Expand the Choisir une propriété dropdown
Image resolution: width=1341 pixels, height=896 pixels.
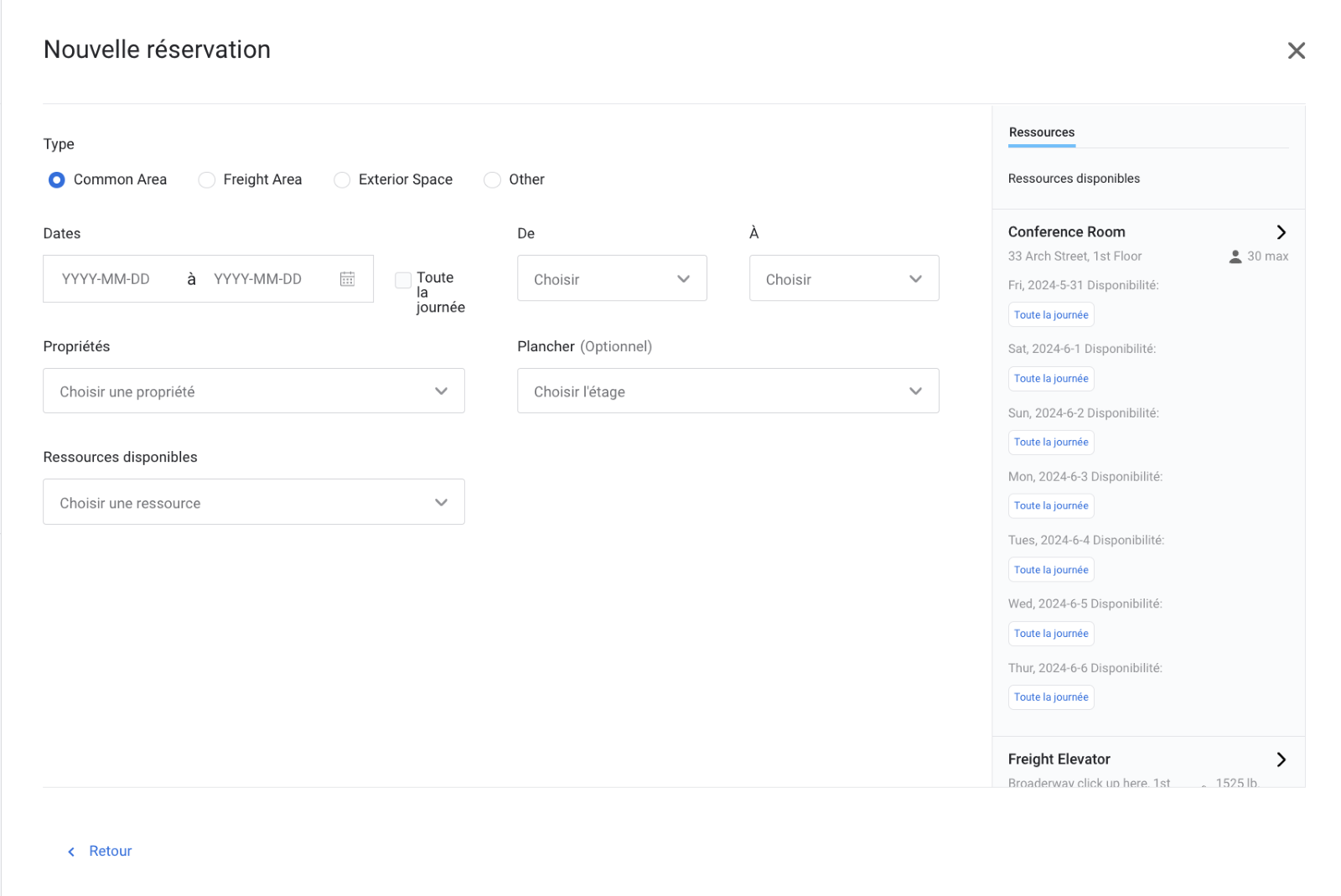click(253, 391)
